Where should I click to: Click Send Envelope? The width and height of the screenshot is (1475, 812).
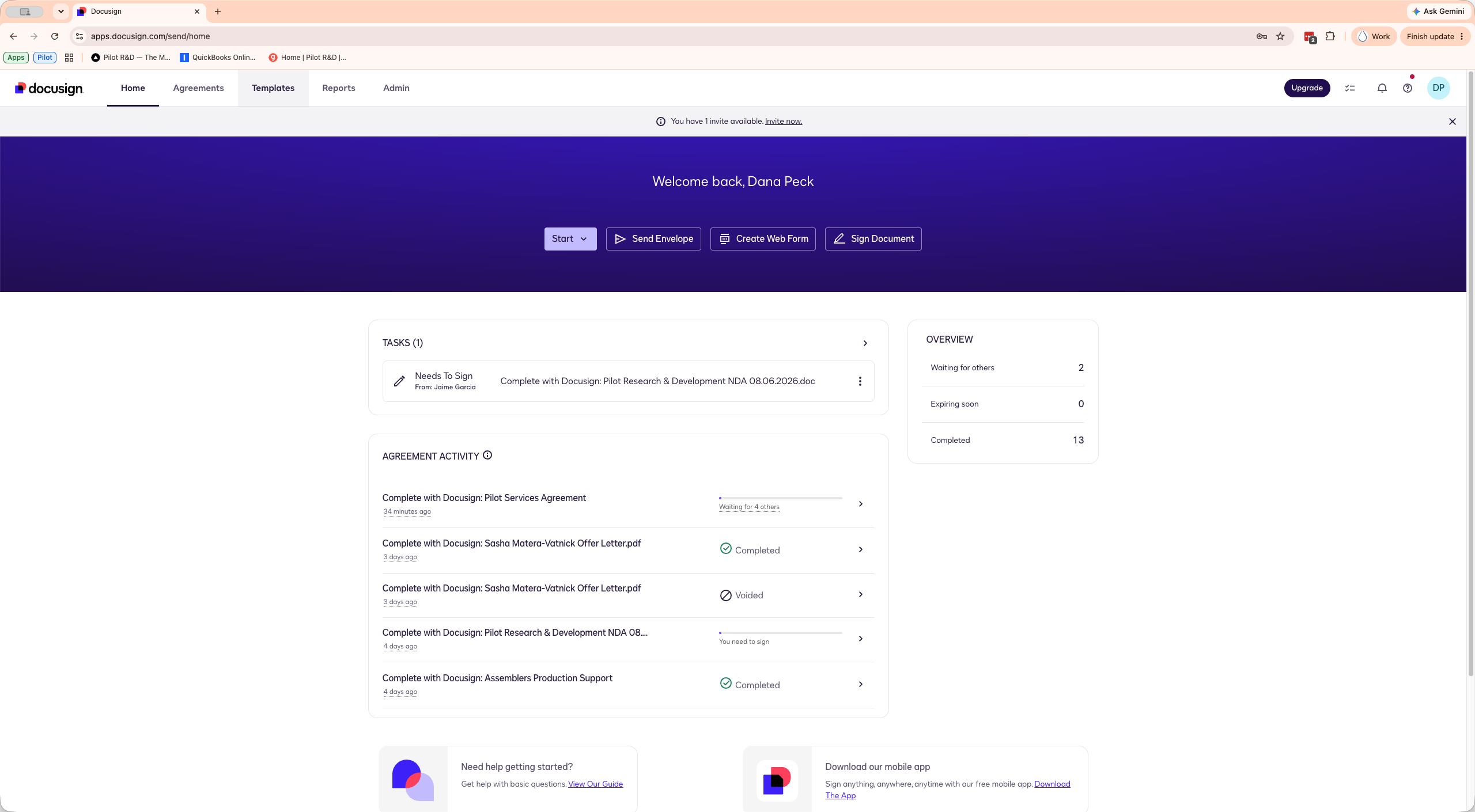coord(653,239)
